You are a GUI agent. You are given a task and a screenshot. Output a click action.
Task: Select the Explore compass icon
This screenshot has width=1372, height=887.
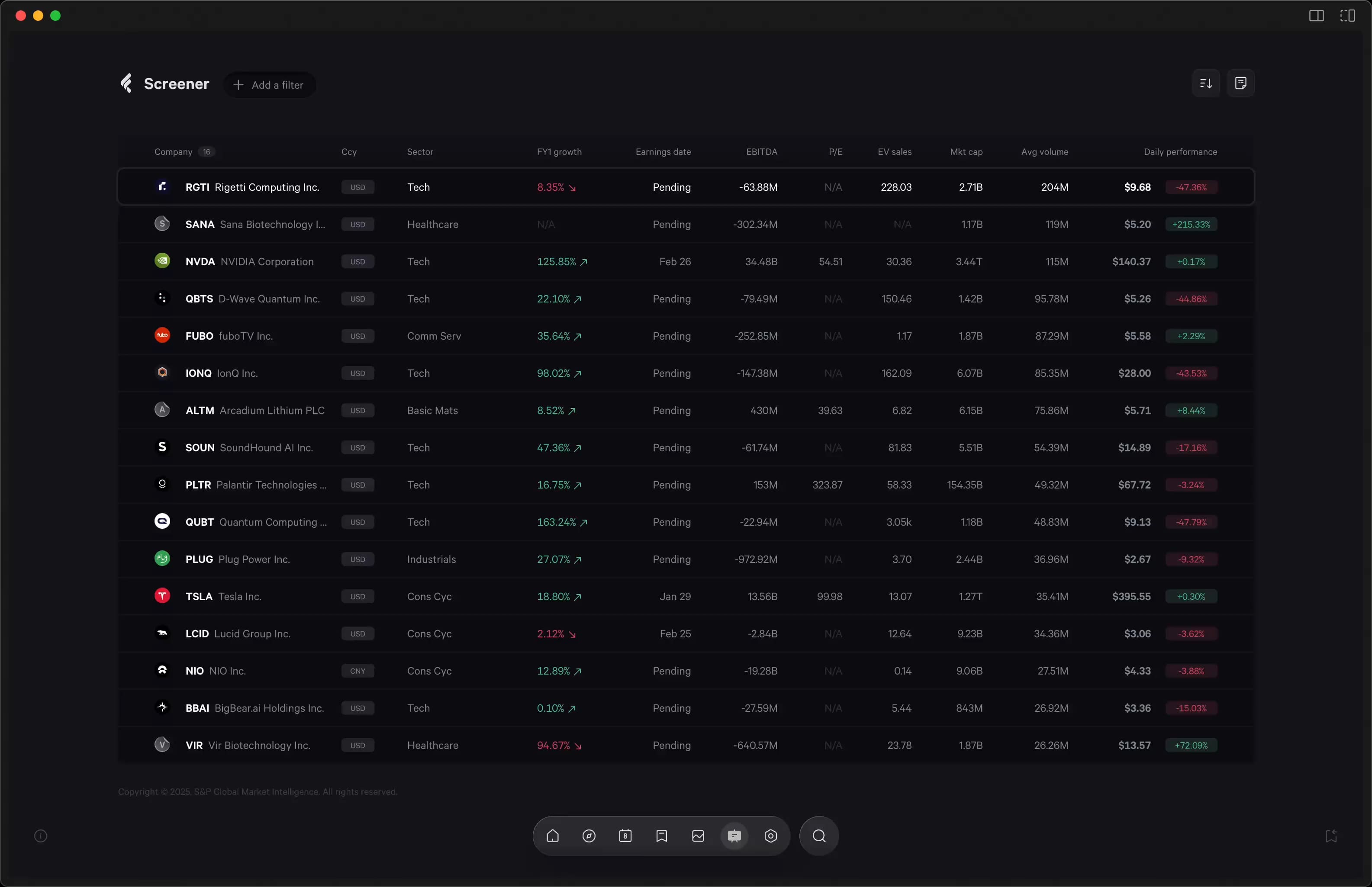click(x=589, y=836)
